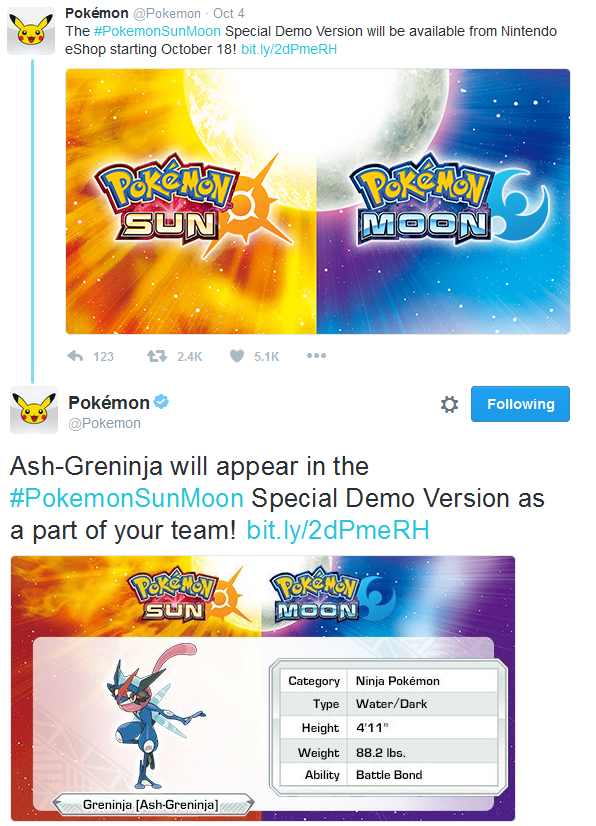Viewport: 596px width, 826px height.
Task: Click the Oct 4 timestamp
Action: pyautogui.click(x=229, y=13)
